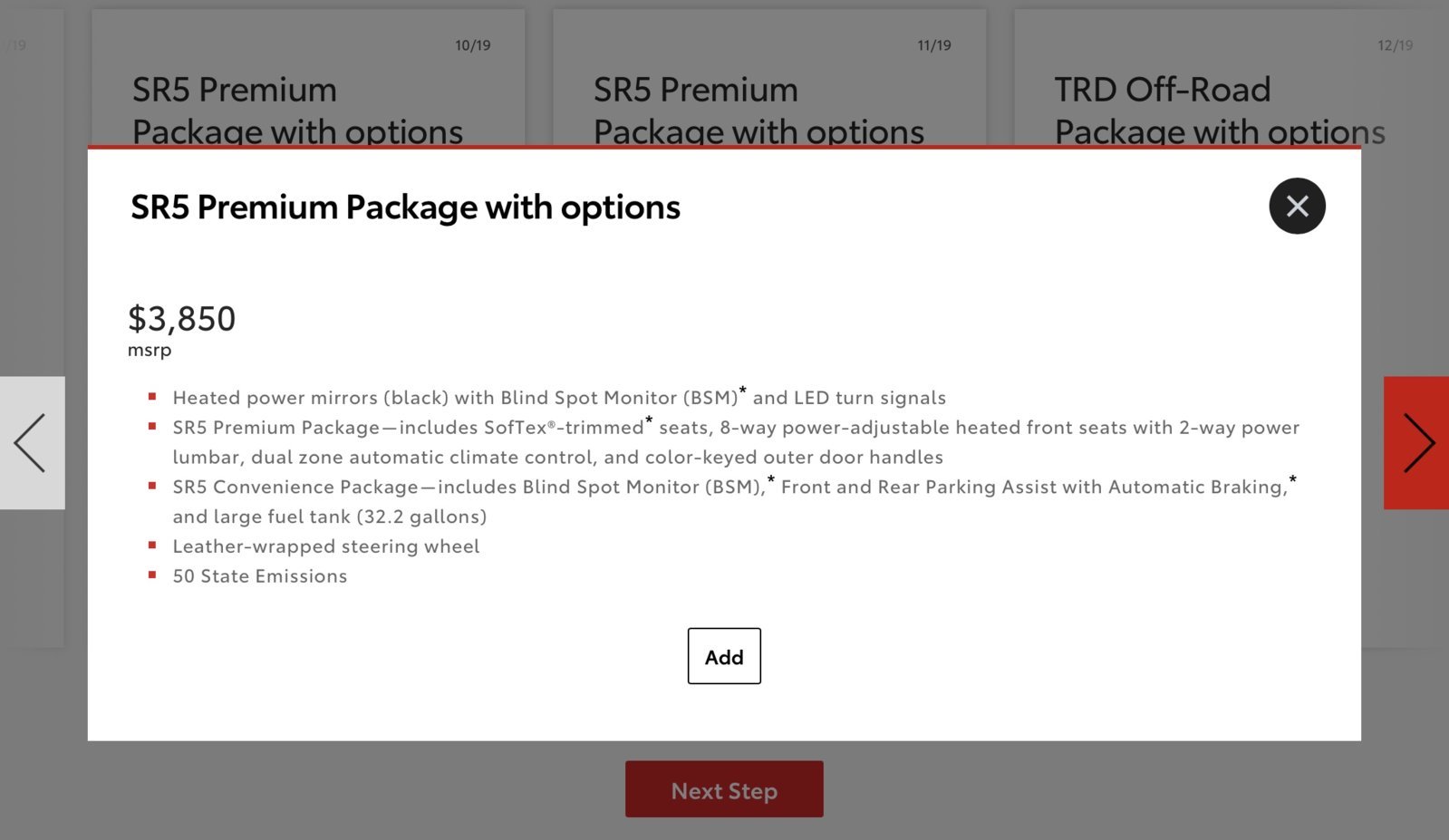
Task: Click the Leather-wrapped steering wheel bullet
Action: (326, 546)
